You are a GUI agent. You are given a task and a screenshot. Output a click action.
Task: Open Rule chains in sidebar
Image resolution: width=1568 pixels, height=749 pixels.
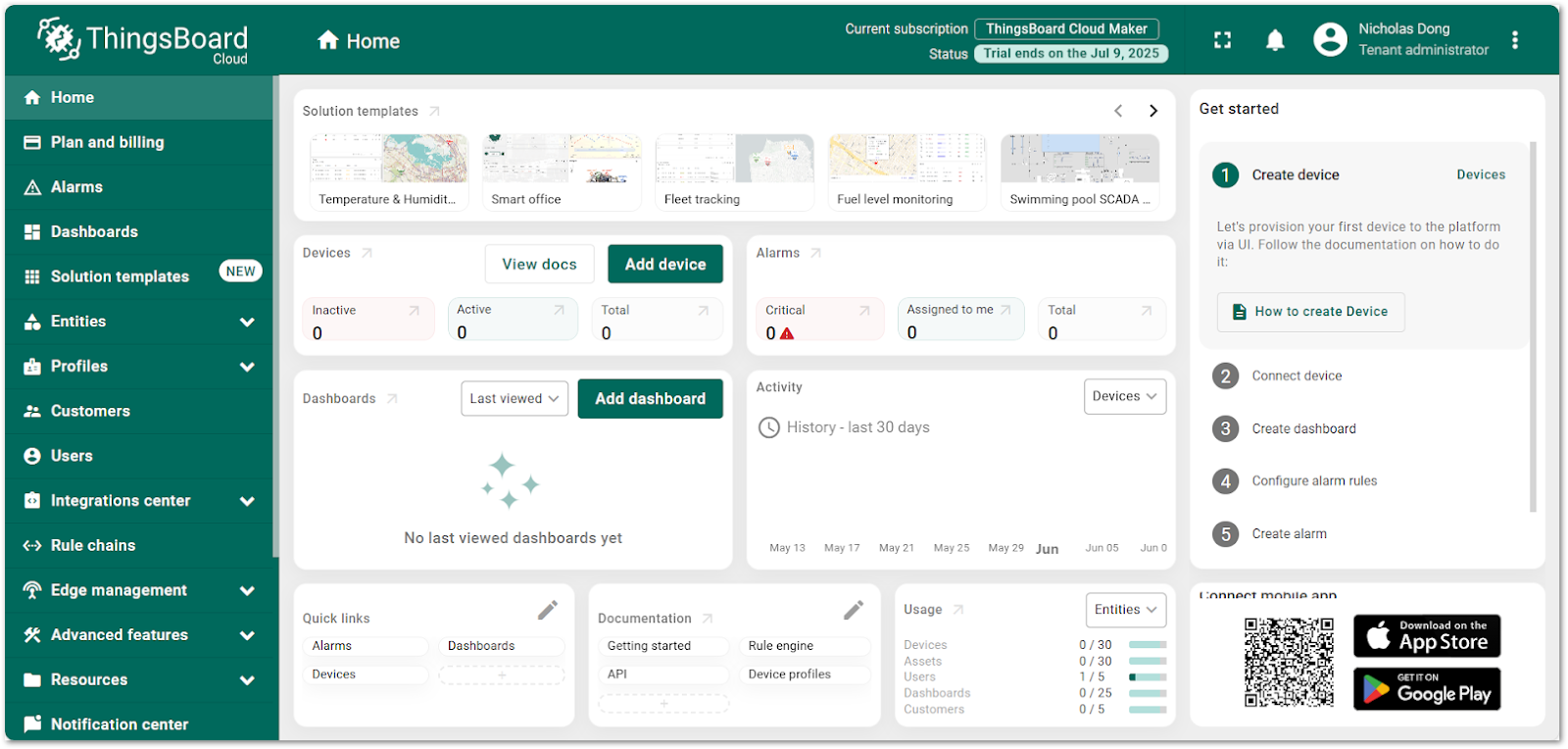click(x=139, y=545)
